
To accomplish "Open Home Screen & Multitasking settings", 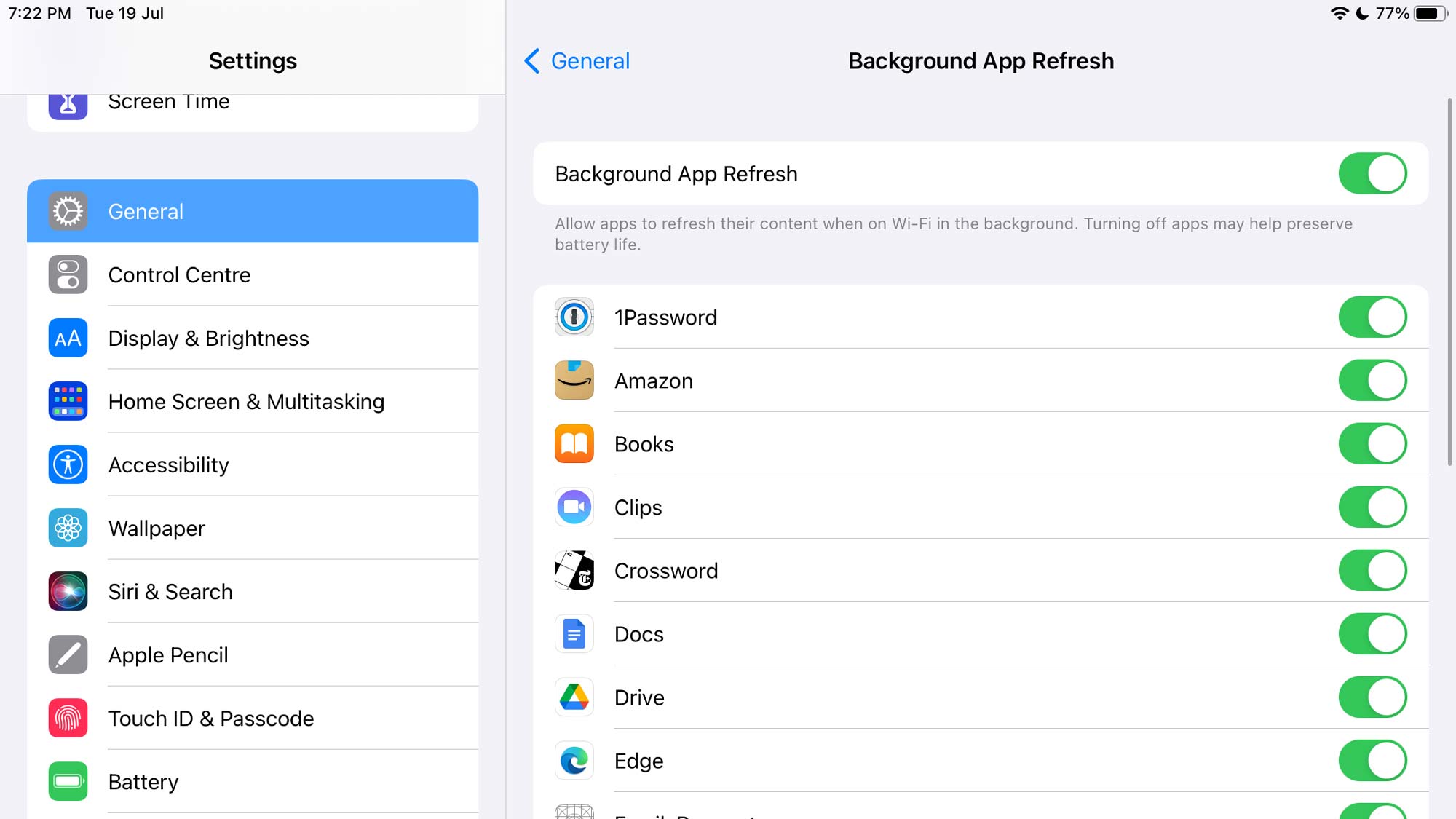I will (253, 401).
